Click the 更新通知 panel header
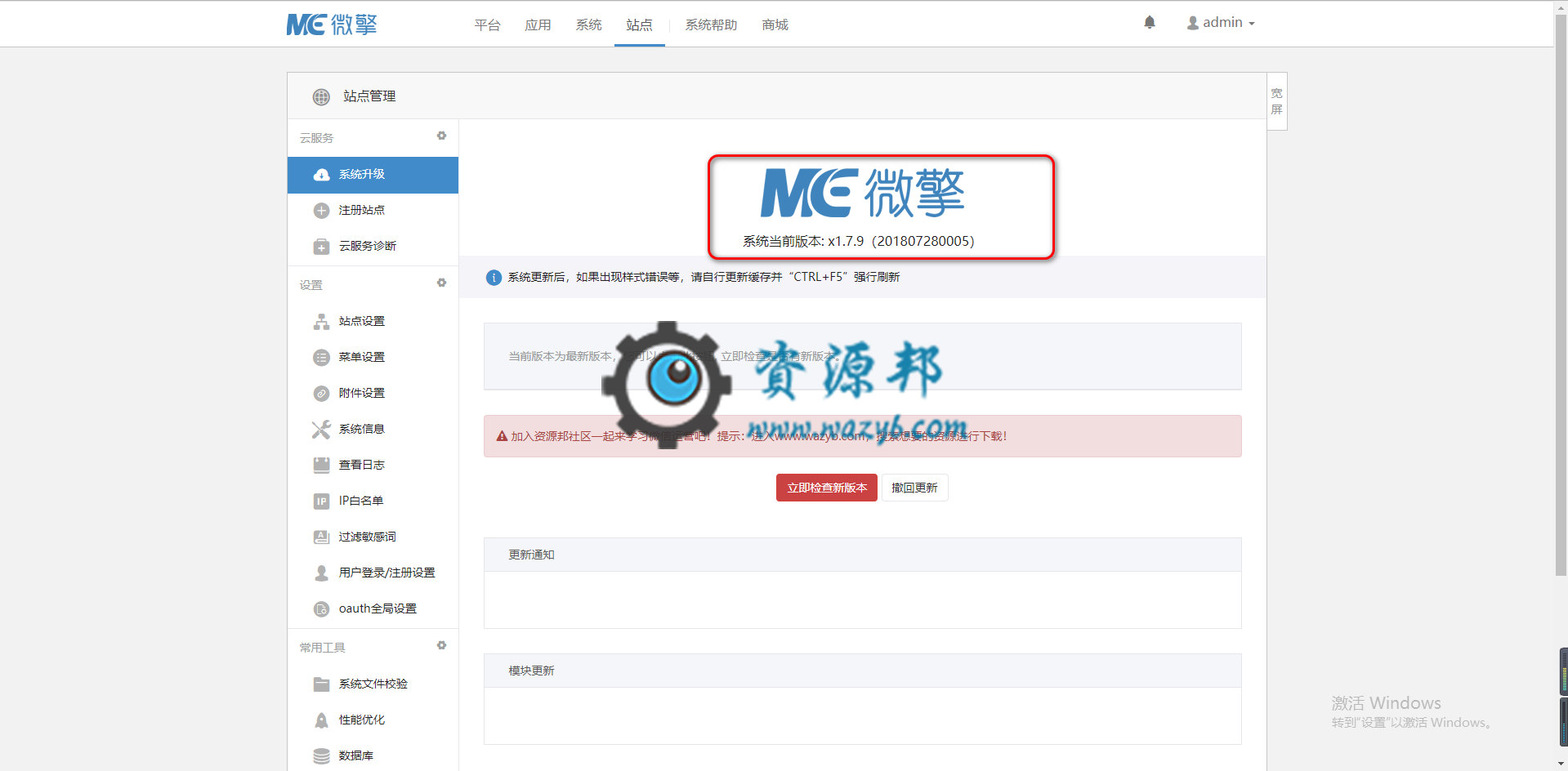Viewport: 1568px width, 771px height. tap(862, 555)
